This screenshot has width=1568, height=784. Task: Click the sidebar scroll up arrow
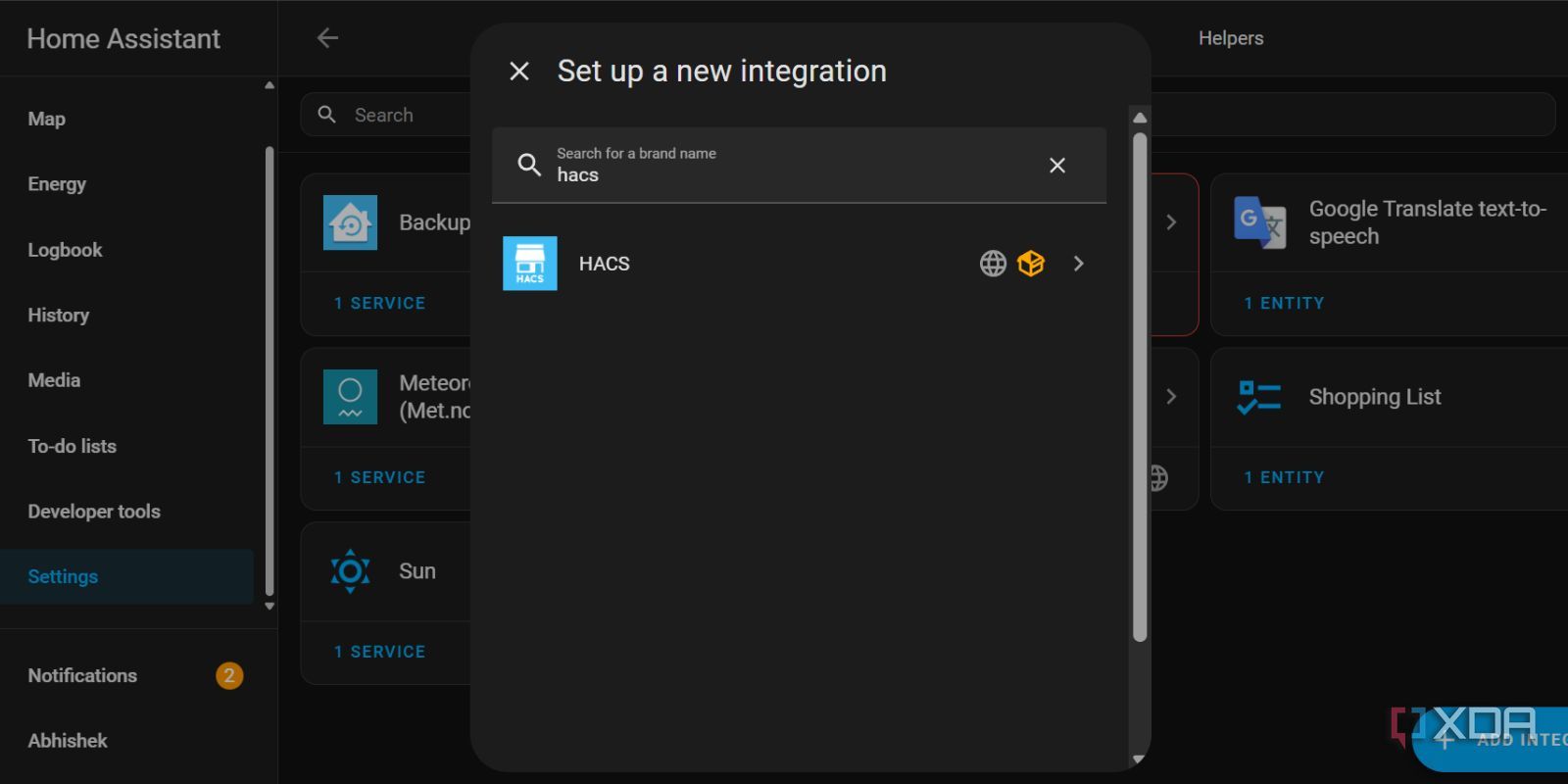[269, 85]
